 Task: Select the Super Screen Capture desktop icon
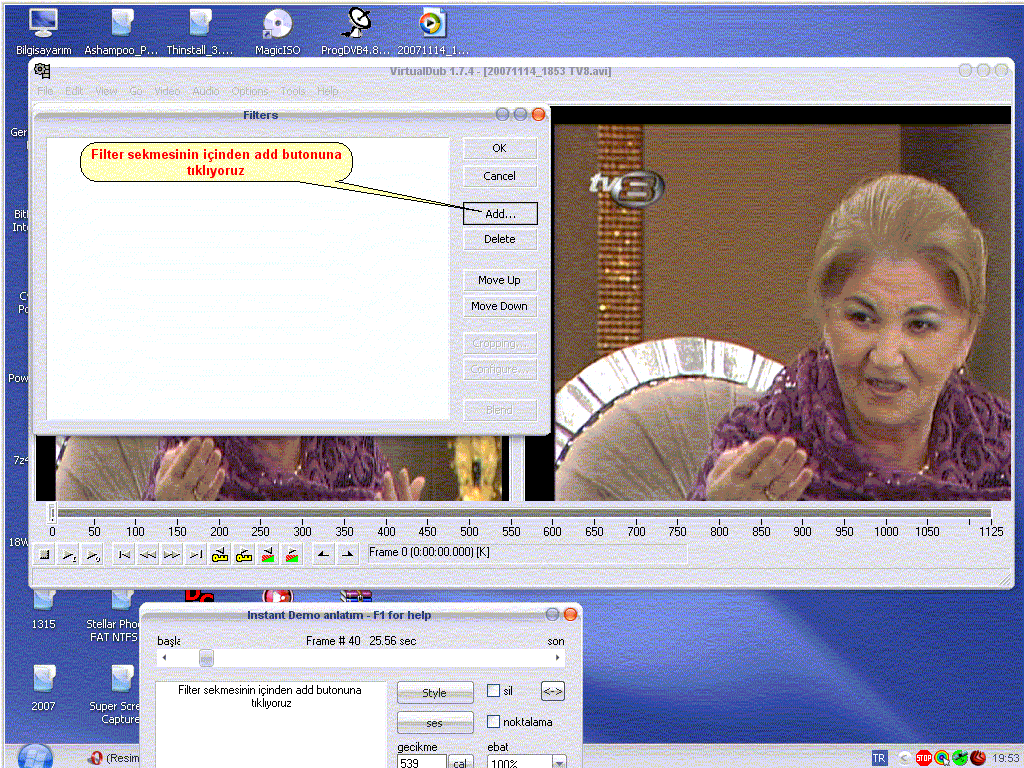pyautogui.click(x=114, y=695)
